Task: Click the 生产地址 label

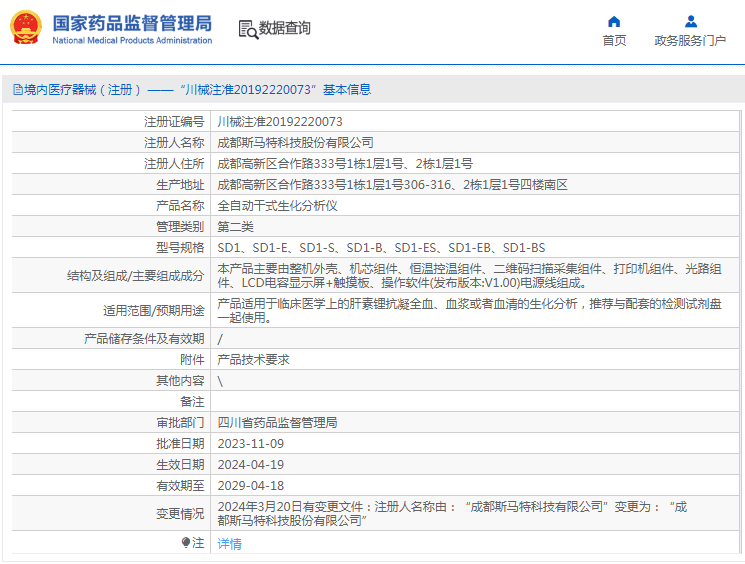Action: tap(180, 185)
